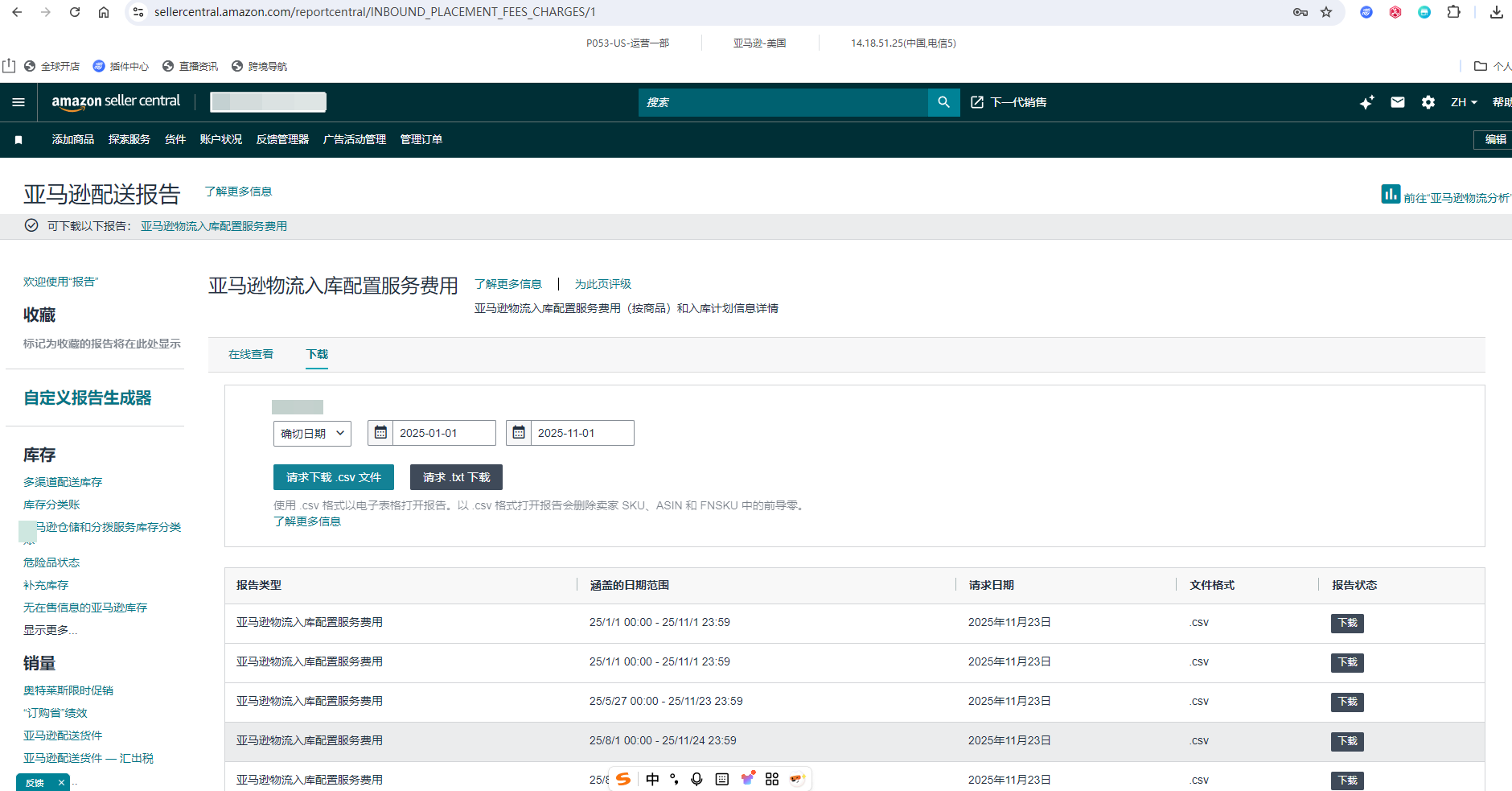Click the end date field 2025-11-01
Viewport: 1512px width, 791px height.
[x=582, y=433]
